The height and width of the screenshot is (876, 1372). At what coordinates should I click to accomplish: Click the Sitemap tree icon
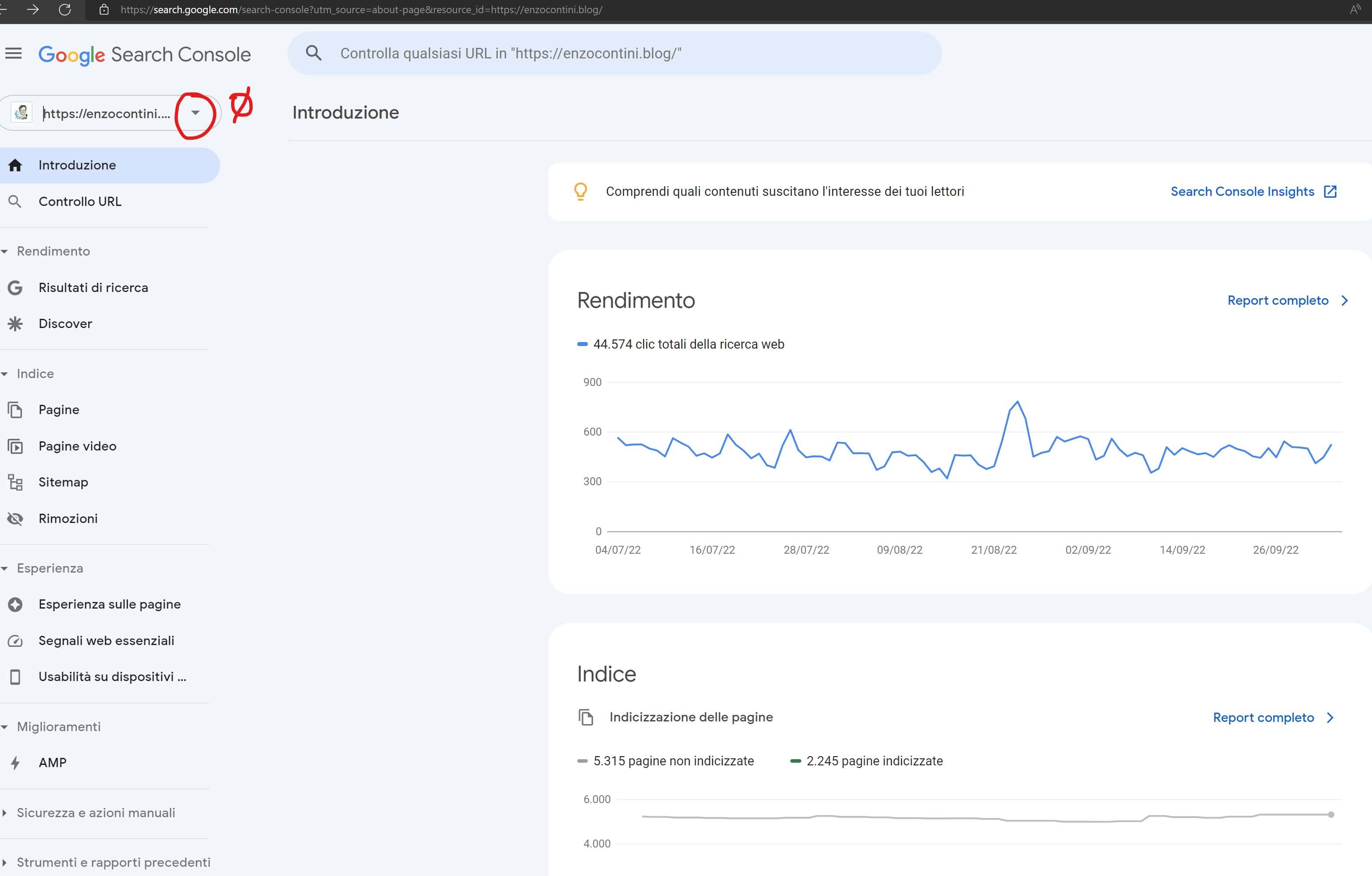(15, 483)
